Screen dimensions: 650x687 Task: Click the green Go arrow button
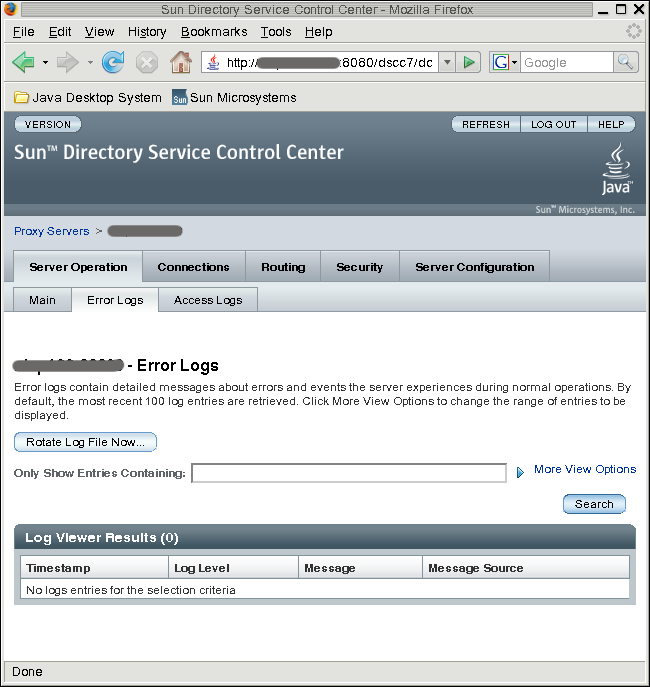coord(469,63)
